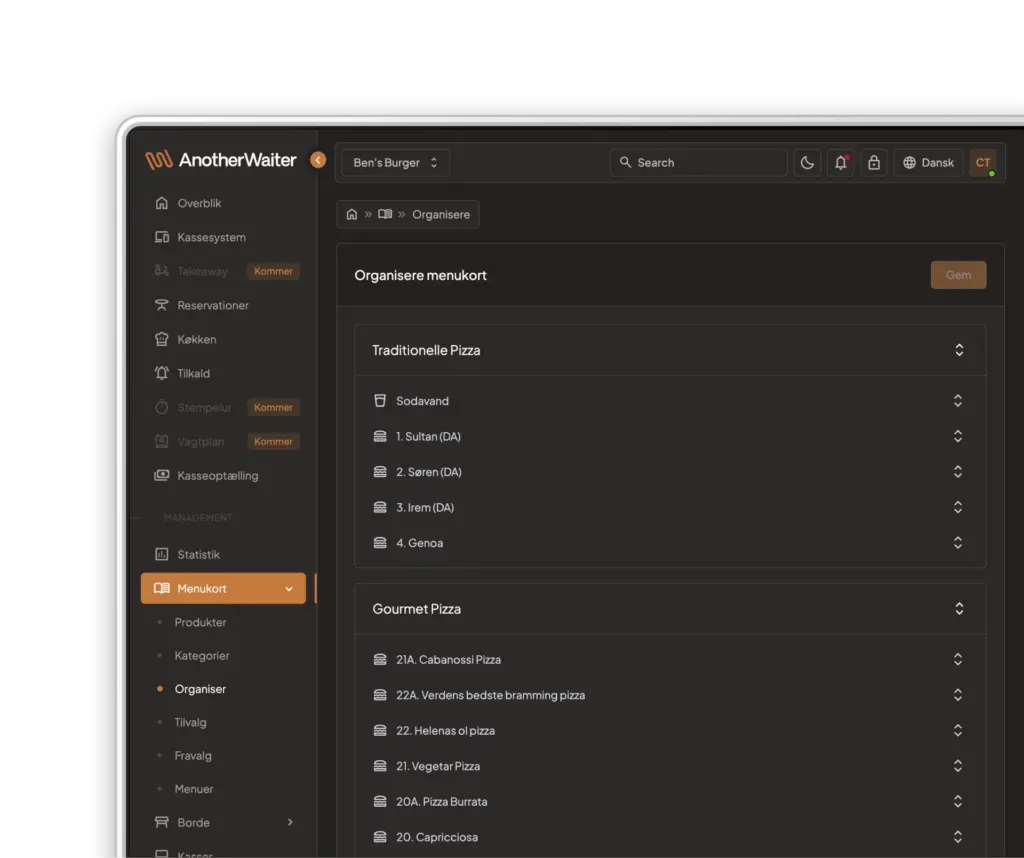Open Køkken in the sidebar

click(x=223, y=339)
